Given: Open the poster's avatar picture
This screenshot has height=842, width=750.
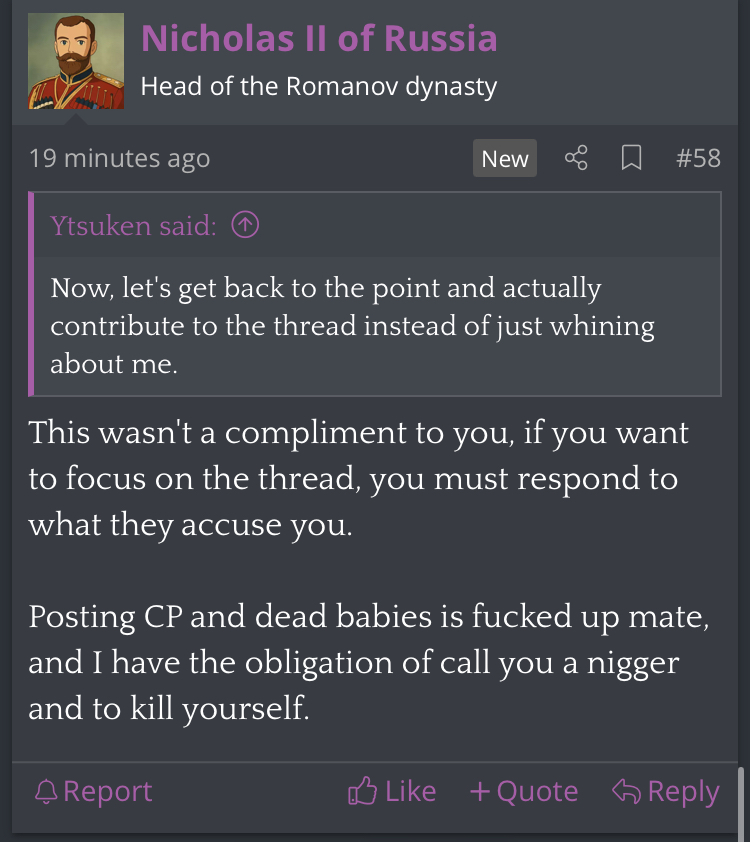Looking at the screenshot, I should (76, 61).
